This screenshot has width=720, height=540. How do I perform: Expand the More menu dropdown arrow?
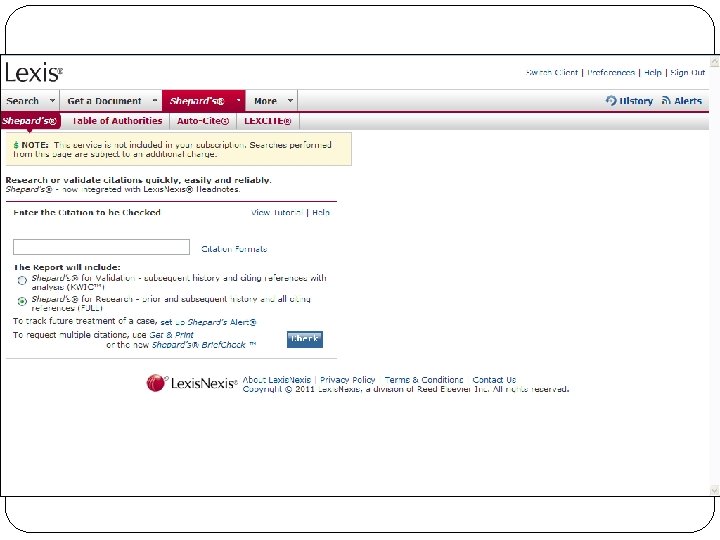pos(290,100)
